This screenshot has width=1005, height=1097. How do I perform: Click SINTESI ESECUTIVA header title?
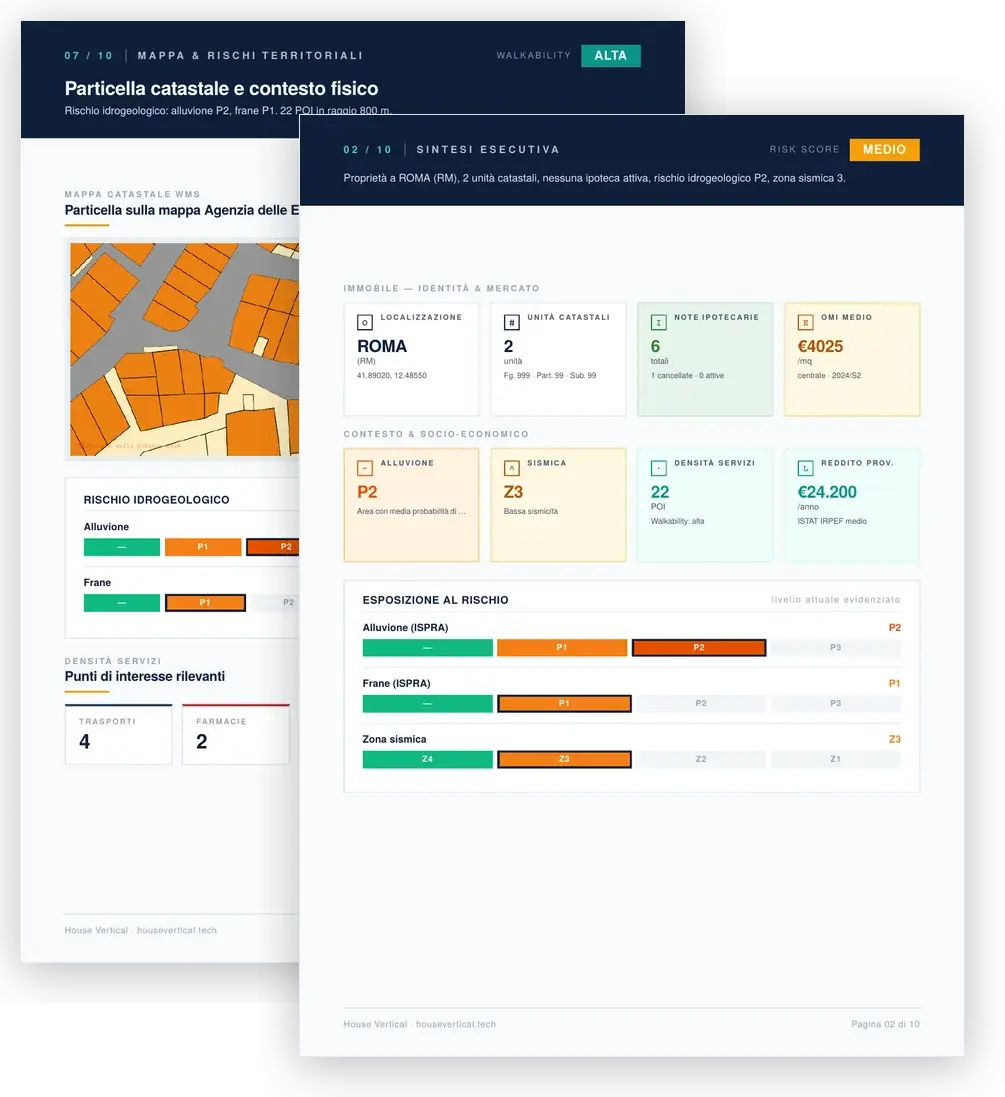488,150
